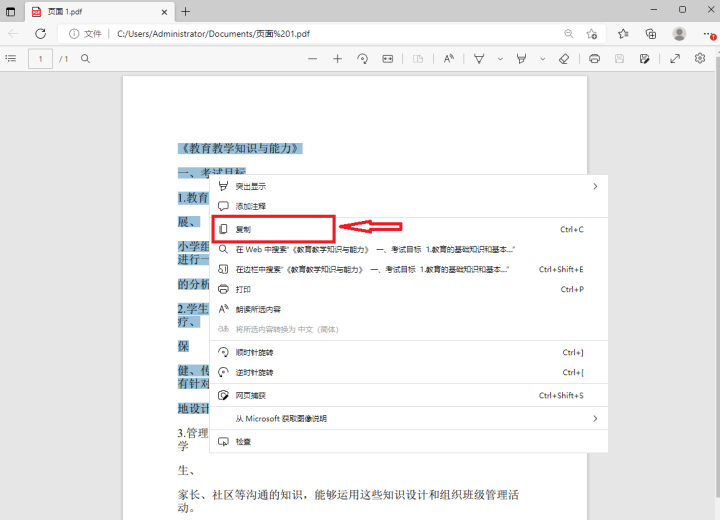Image resolution: width=720 pixels, height=520 pixels.
Task: Toggle fit to page width
Action: 388,59
